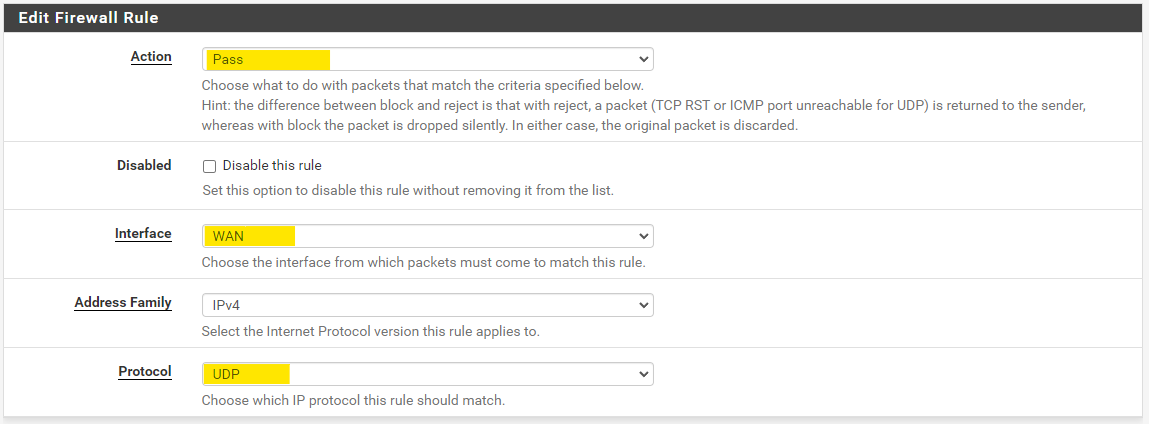This screenshot has width=1149, height=424.
Task: Open the Protocol dropdown showing UDP
Action: point(427,374)
